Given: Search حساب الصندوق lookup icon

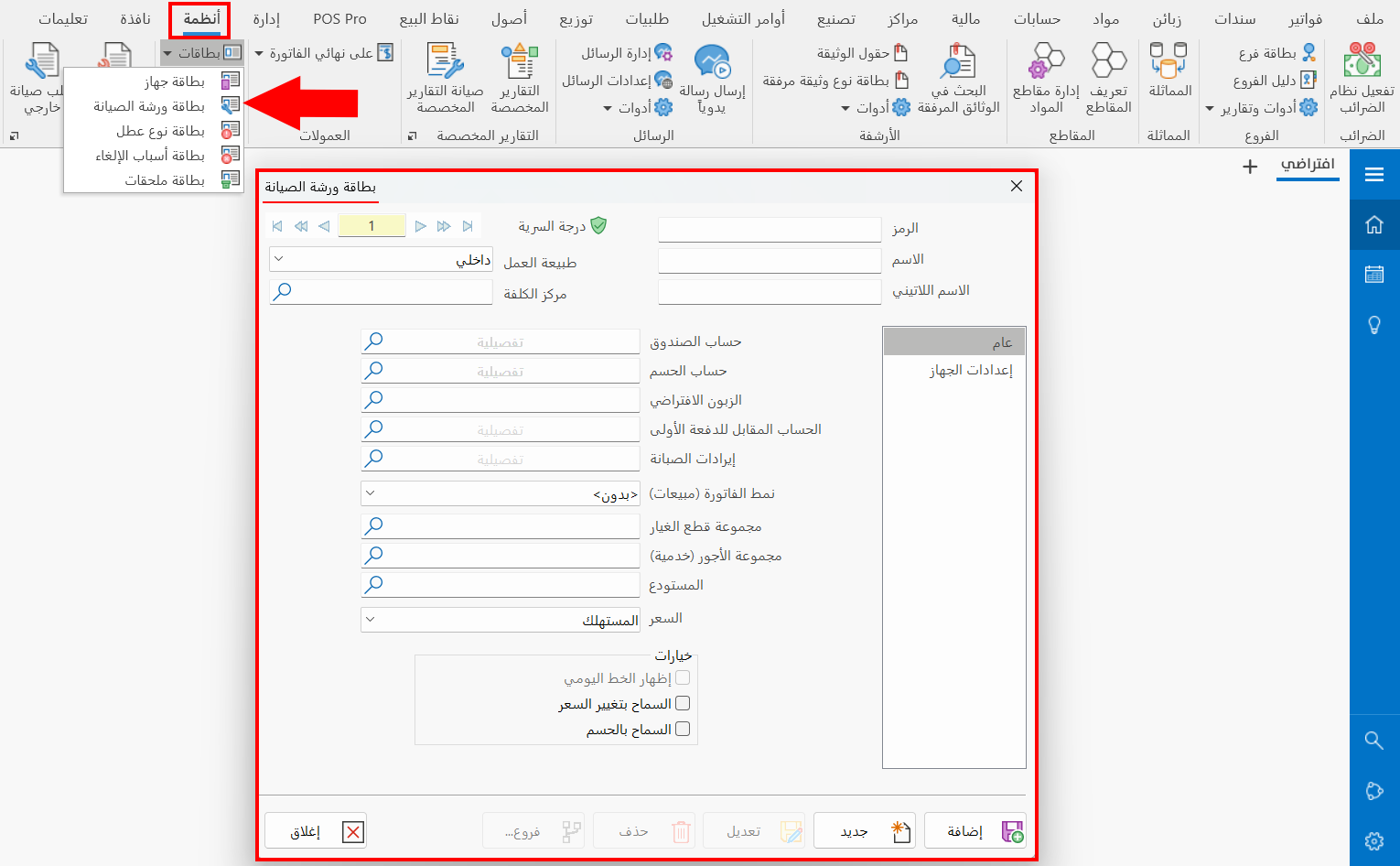Looking at the screenshot, I should [x=373, y=341].
